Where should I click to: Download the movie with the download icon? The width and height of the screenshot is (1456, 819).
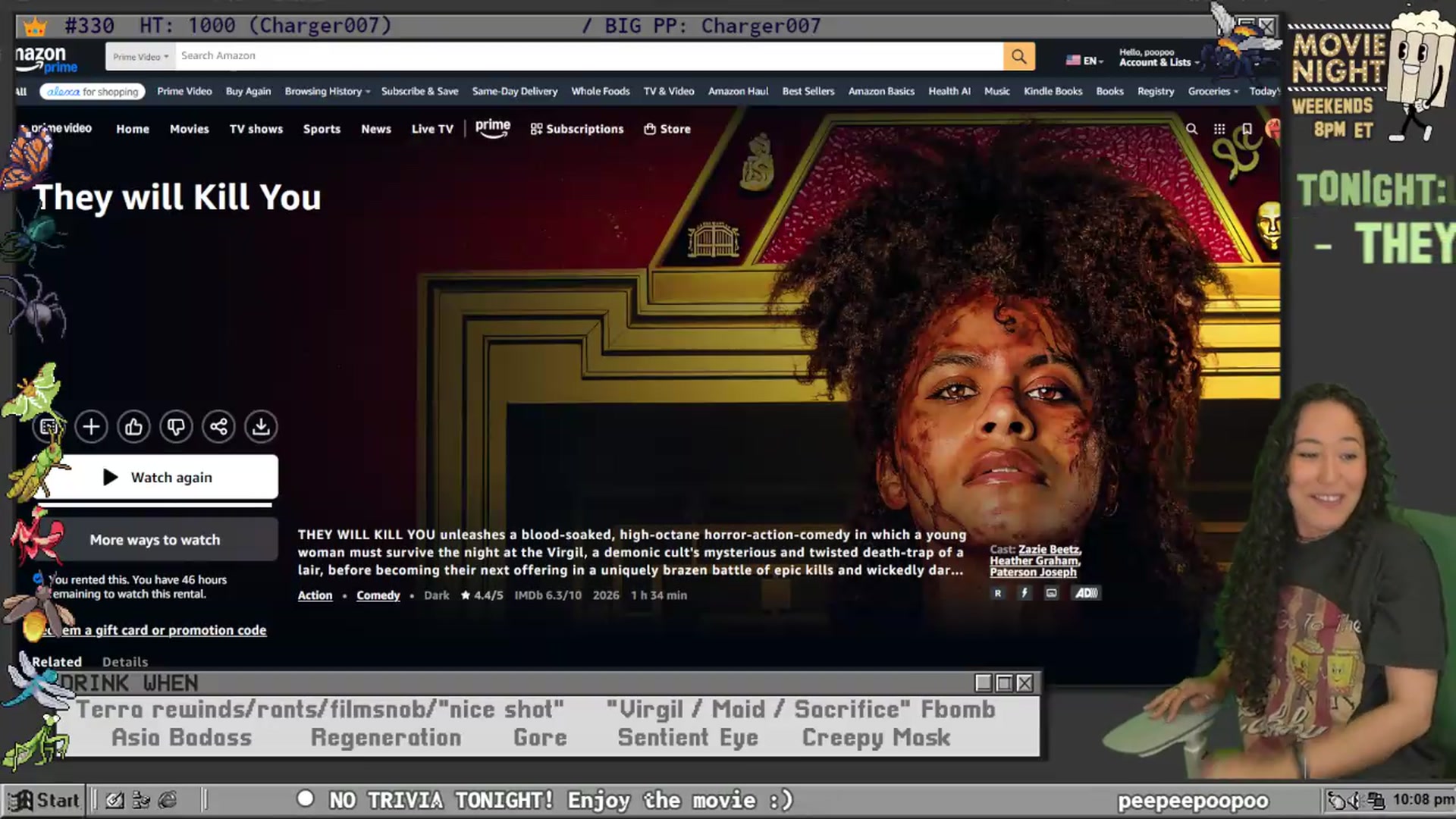[x=261, y=426]
